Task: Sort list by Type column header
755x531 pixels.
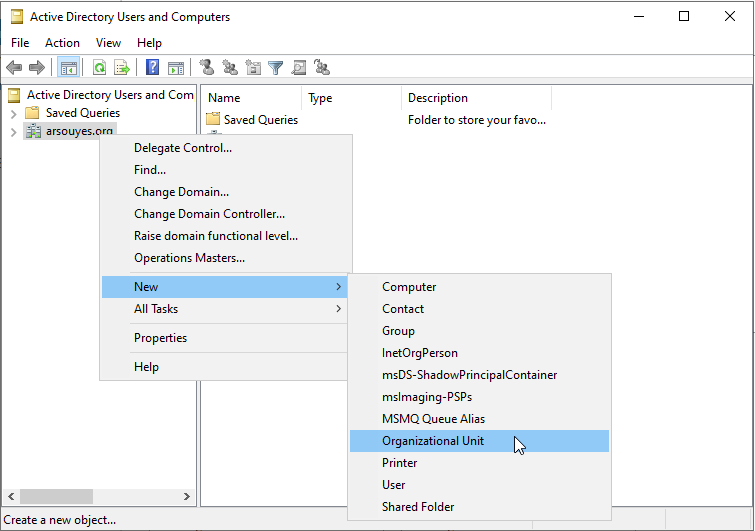Action: [x=351, y=98]
